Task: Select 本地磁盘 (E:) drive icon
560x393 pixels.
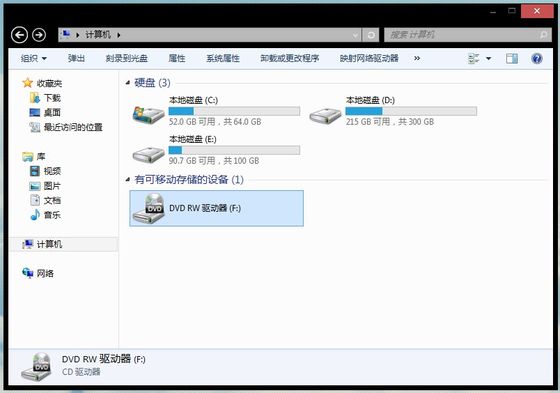Action: coord(148,155)
